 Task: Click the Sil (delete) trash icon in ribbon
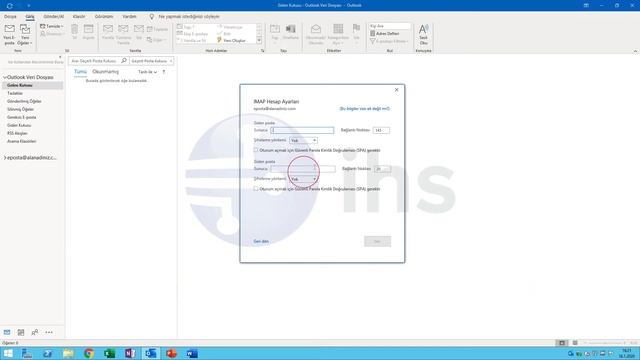tap(74, 29)
